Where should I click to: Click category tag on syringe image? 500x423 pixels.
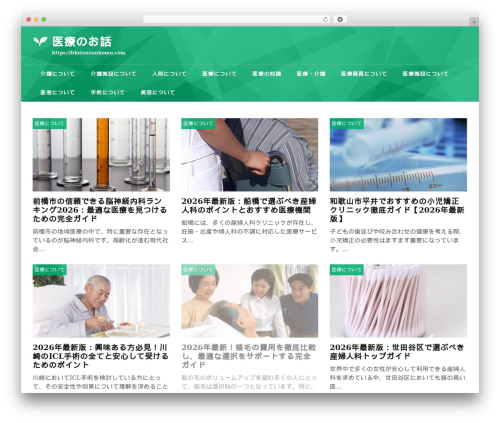tap(347, 123)
